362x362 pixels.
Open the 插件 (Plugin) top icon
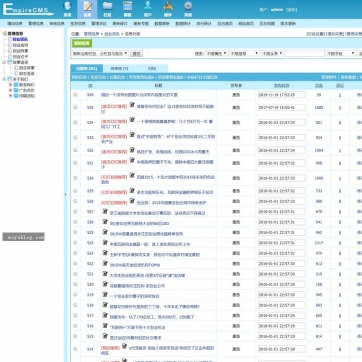[168, 9]
